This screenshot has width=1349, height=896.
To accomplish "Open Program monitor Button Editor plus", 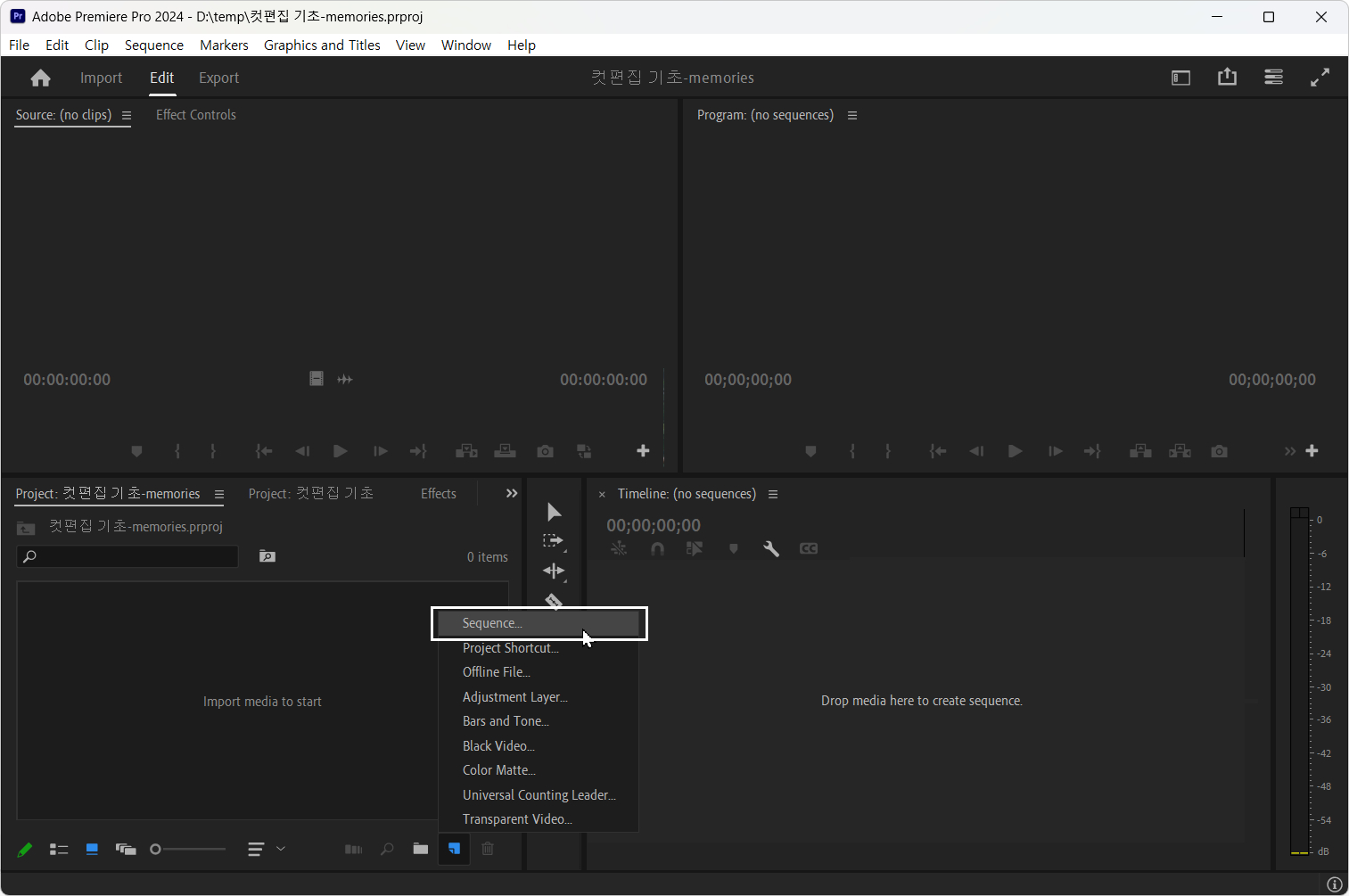I will (1312, 451).
